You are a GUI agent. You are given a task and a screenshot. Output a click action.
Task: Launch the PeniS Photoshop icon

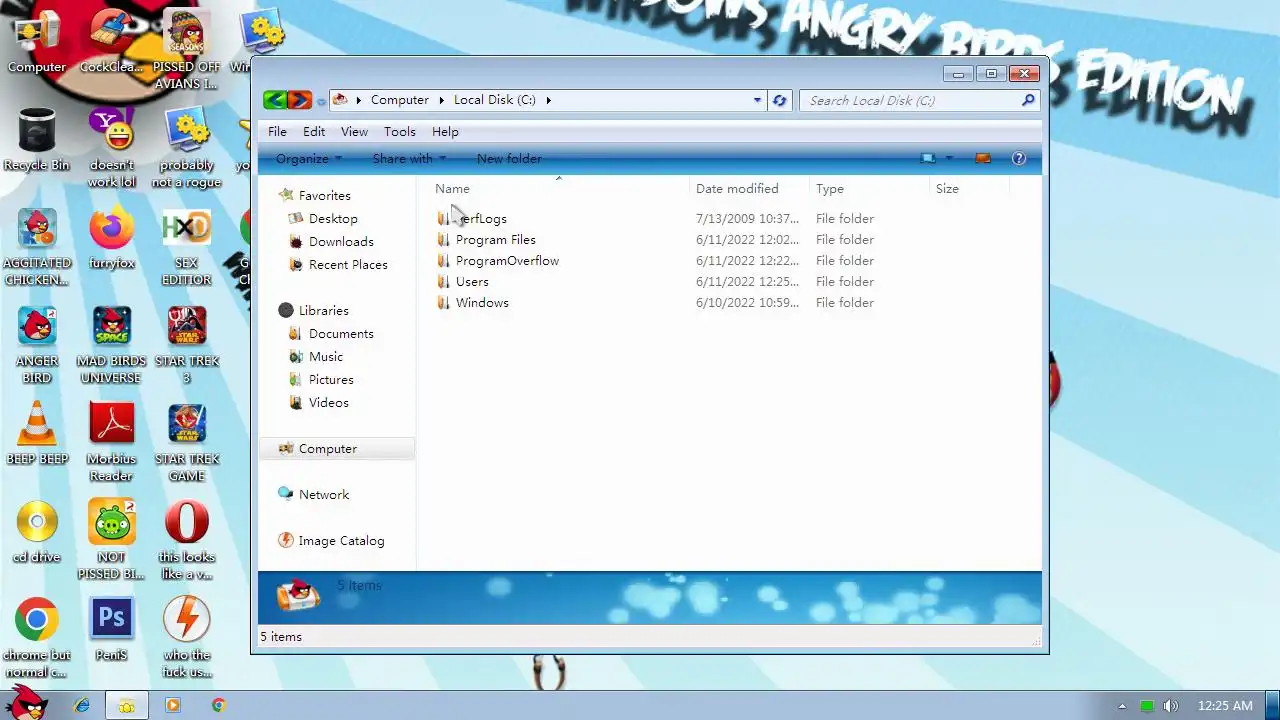(111, 629)
